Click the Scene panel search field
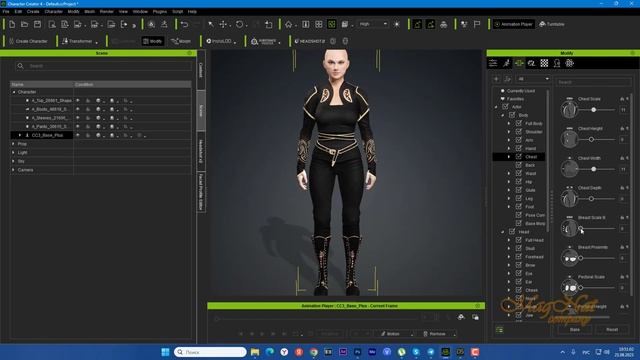Viewport: 640px width, 360px height. [103, 66]
